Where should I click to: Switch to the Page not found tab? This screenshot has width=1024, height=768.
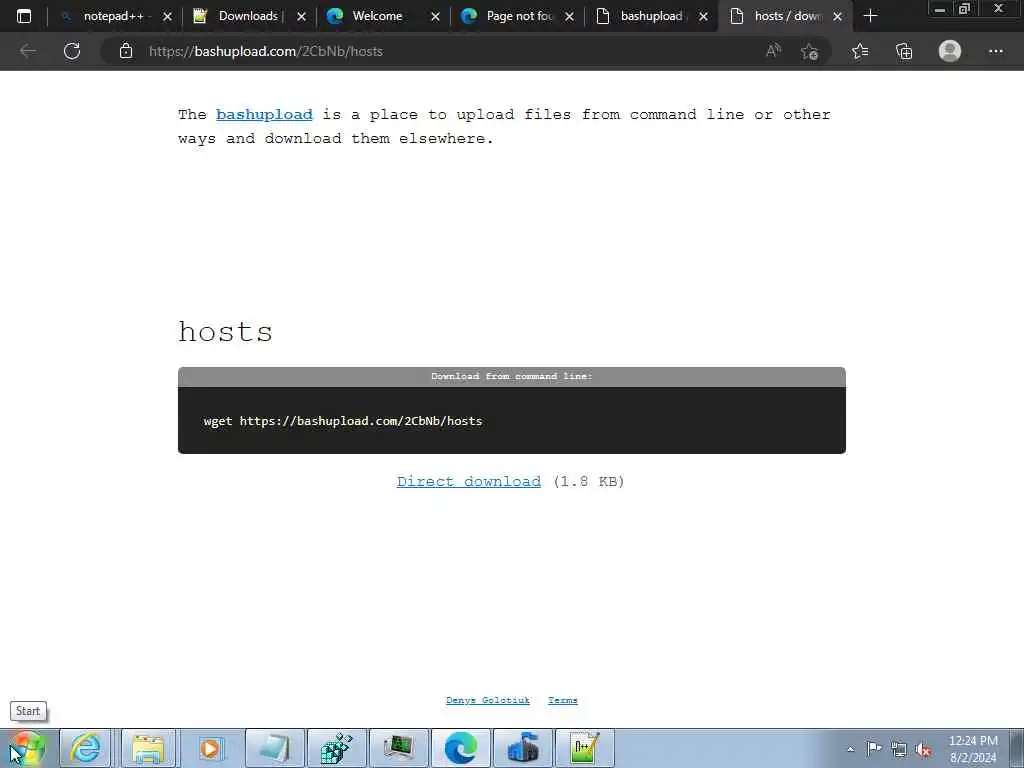point(517,16)
